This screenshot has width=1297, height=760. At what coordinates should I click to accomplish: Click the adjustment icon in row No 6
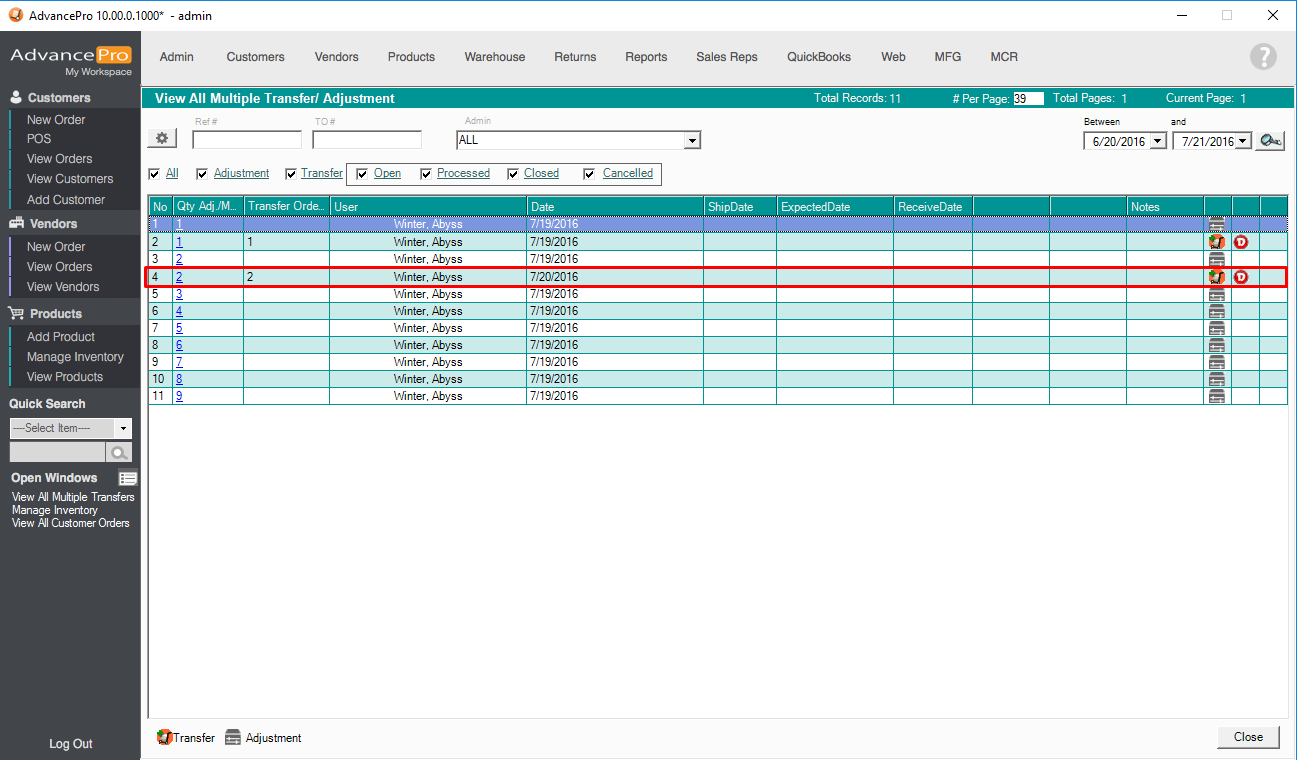point(1217,311)
